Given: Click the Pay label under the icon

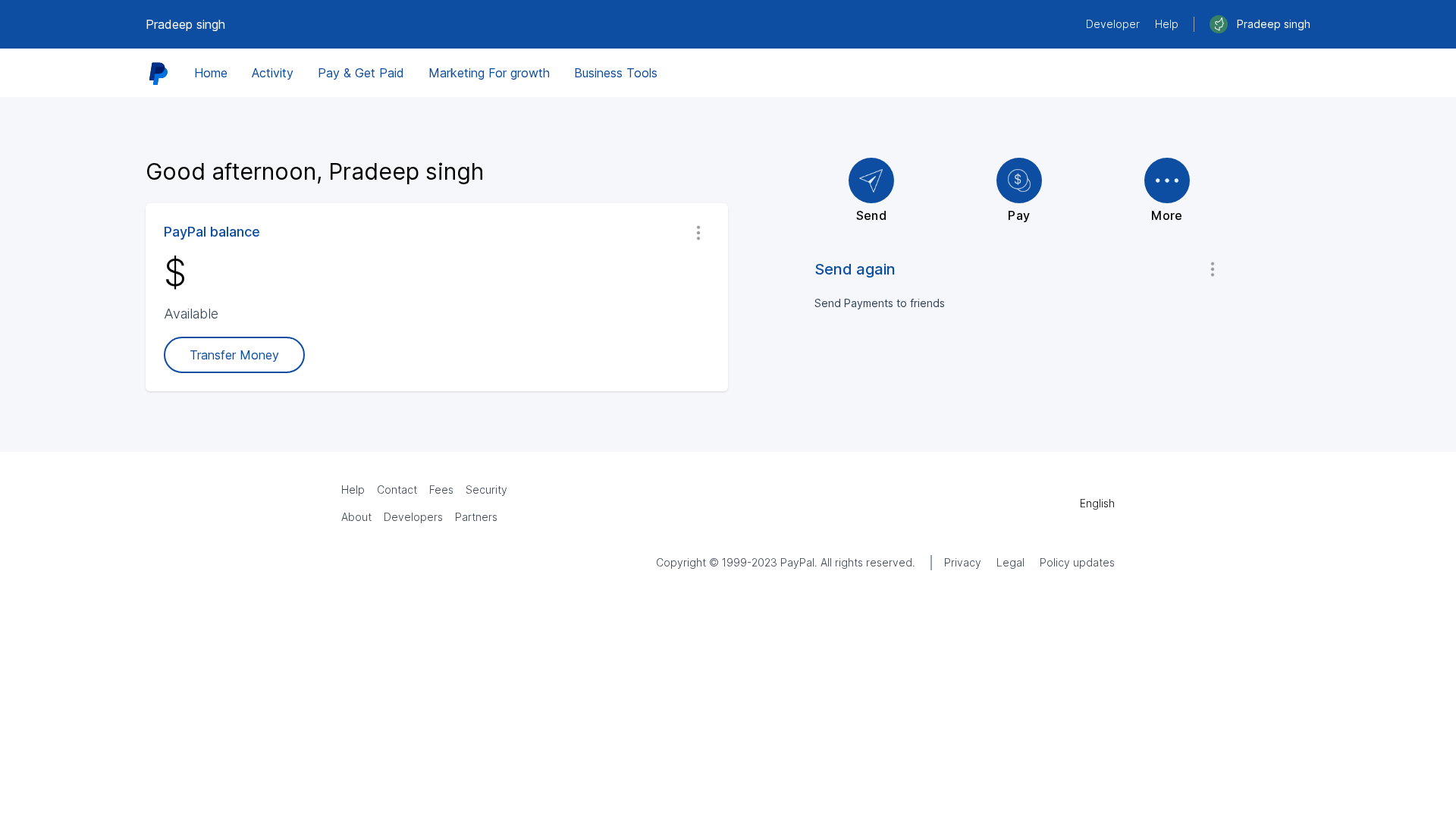Looking at the screenshot, I should click(1018, 216).
